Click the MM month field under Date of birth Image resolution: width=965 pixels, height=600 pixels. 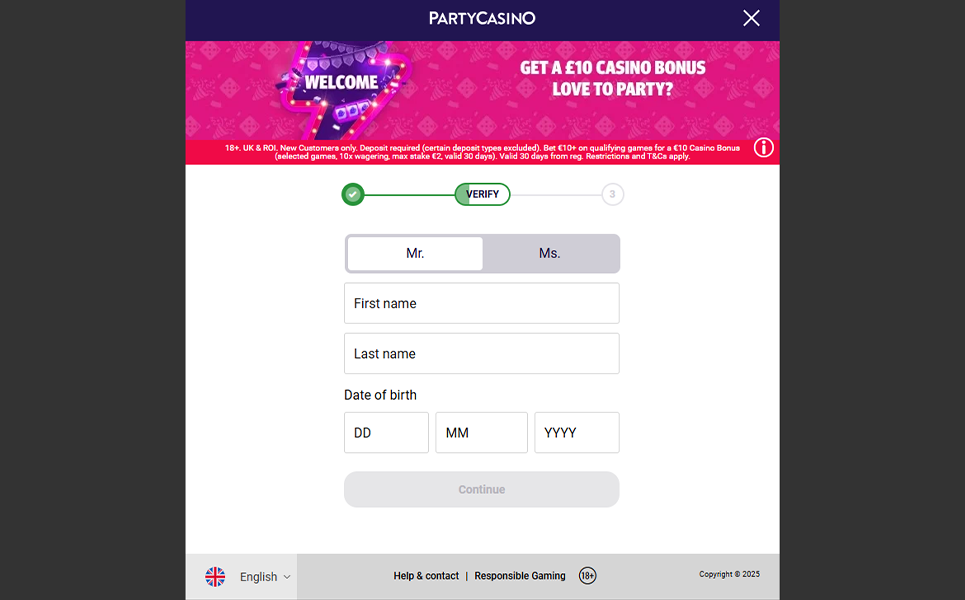coord(481,432)
